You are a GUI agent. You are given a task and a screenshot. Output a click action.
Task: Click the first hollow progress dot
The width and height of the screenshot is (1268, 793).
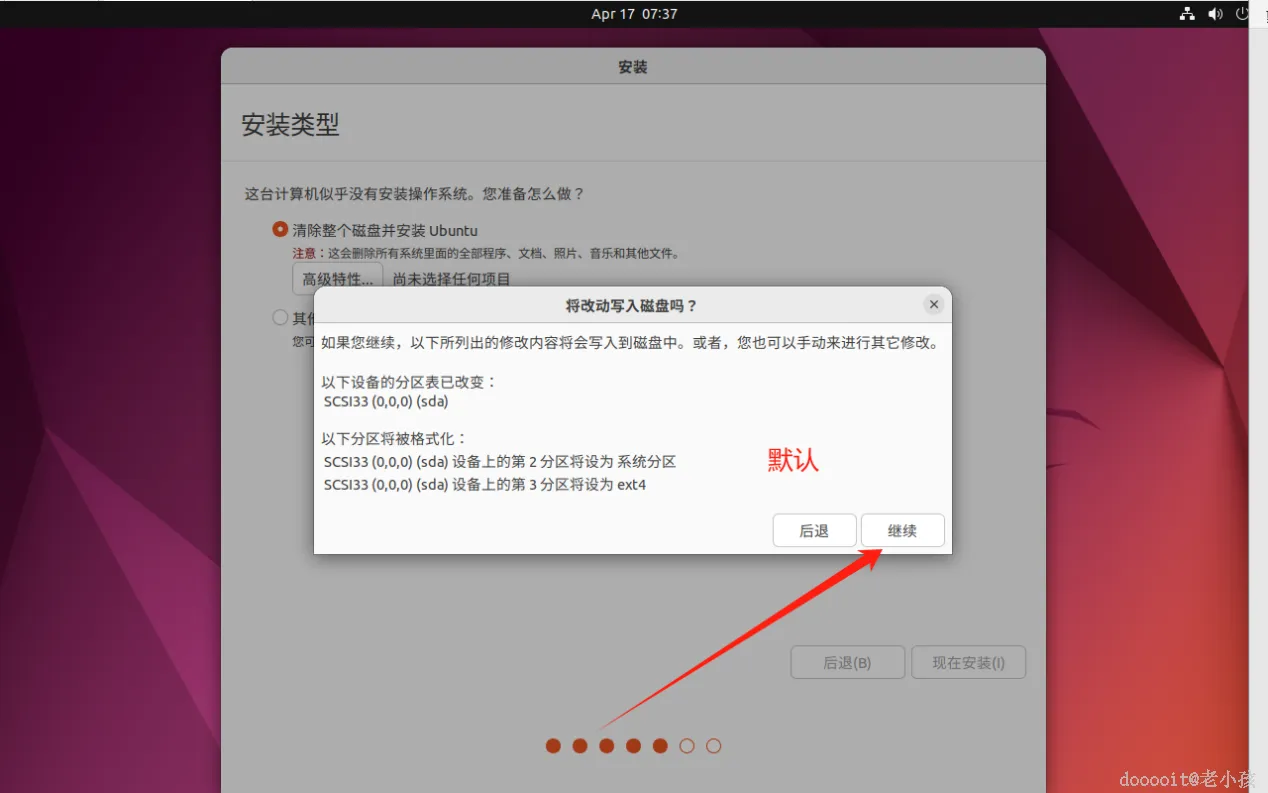click(x=687, y=746)
